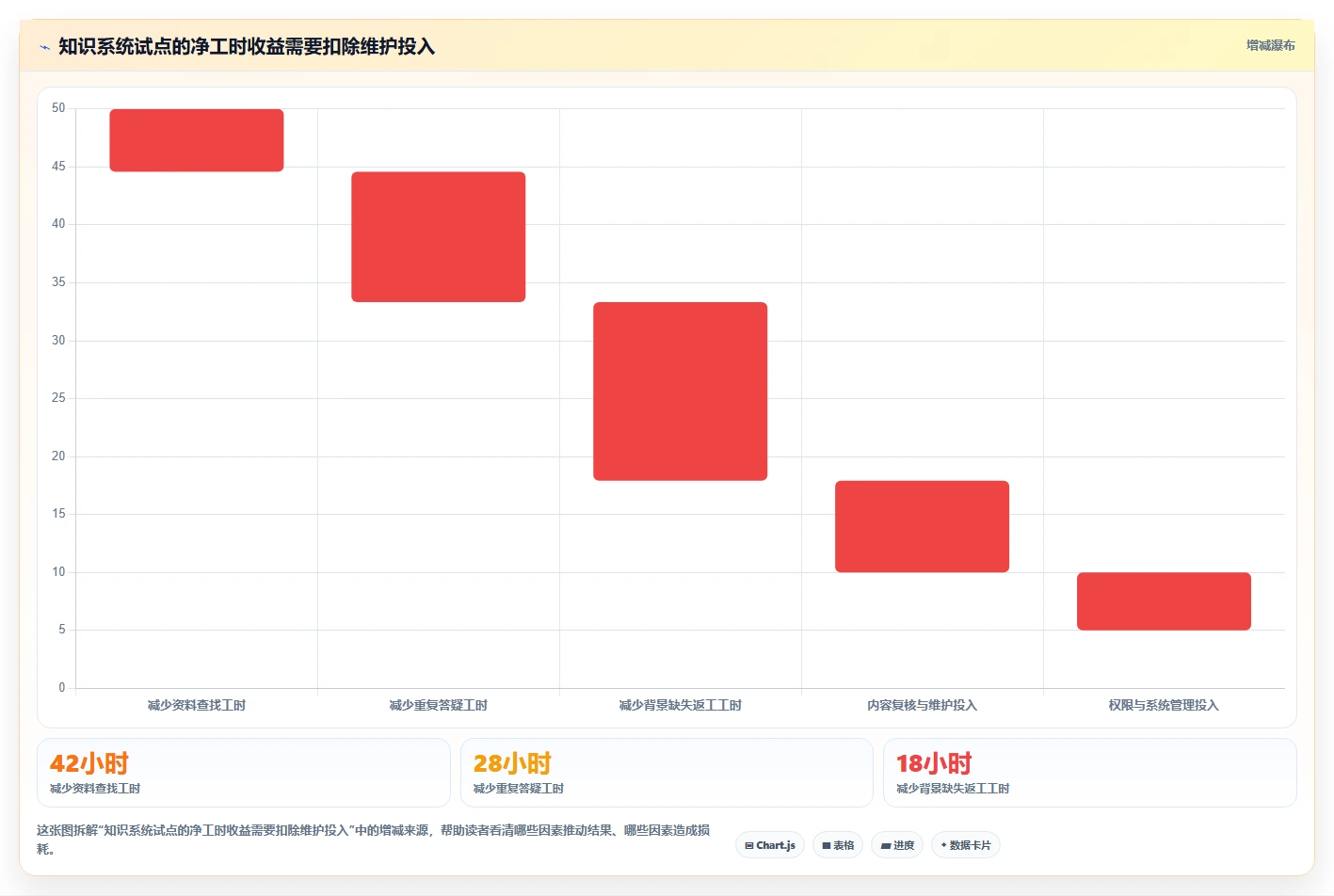Select the 内容复核与维护投入 waterfall bar
1334x896 pixels.
click(x=923, y=526)
